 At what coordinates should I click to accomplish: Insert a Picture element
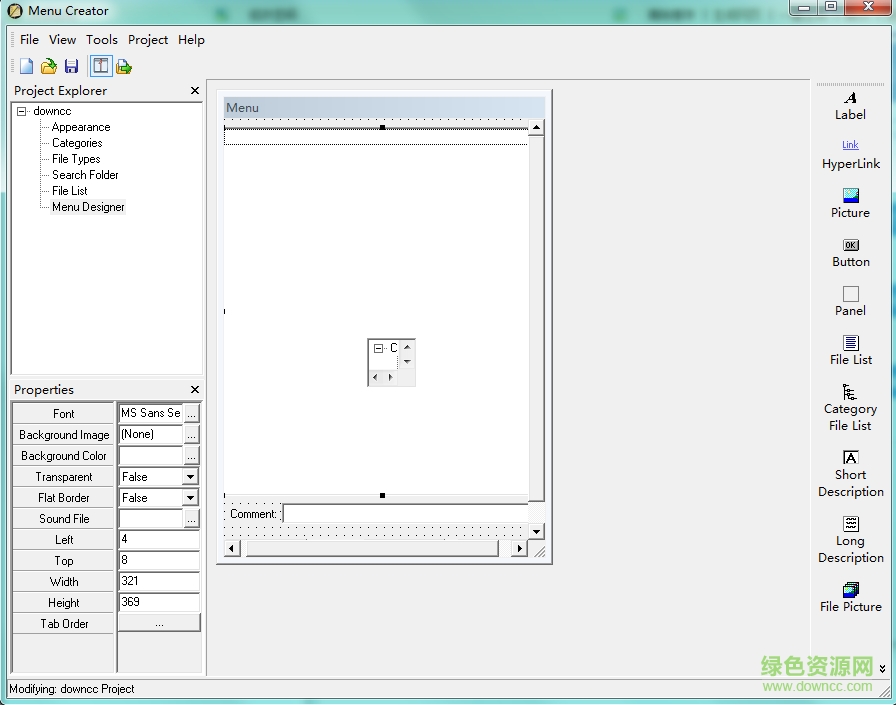pos(850,203)
